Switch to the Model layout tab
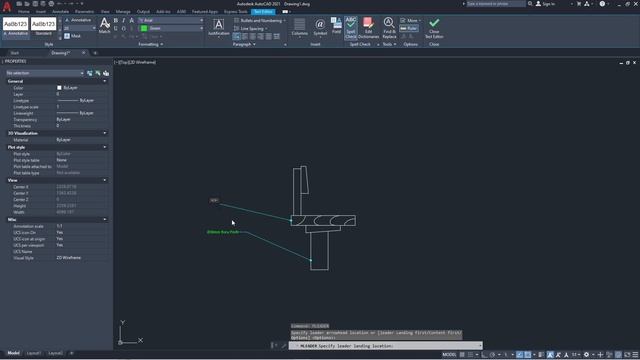Screen dimensions: 640x360 click(13, 353)
